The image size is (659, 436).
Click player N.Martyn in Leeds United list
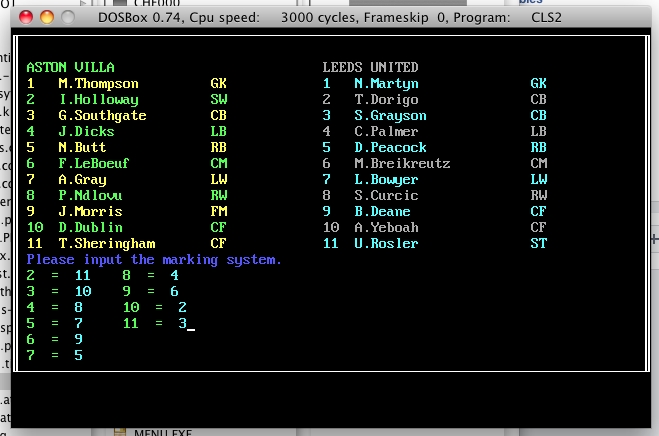[386, 84]
